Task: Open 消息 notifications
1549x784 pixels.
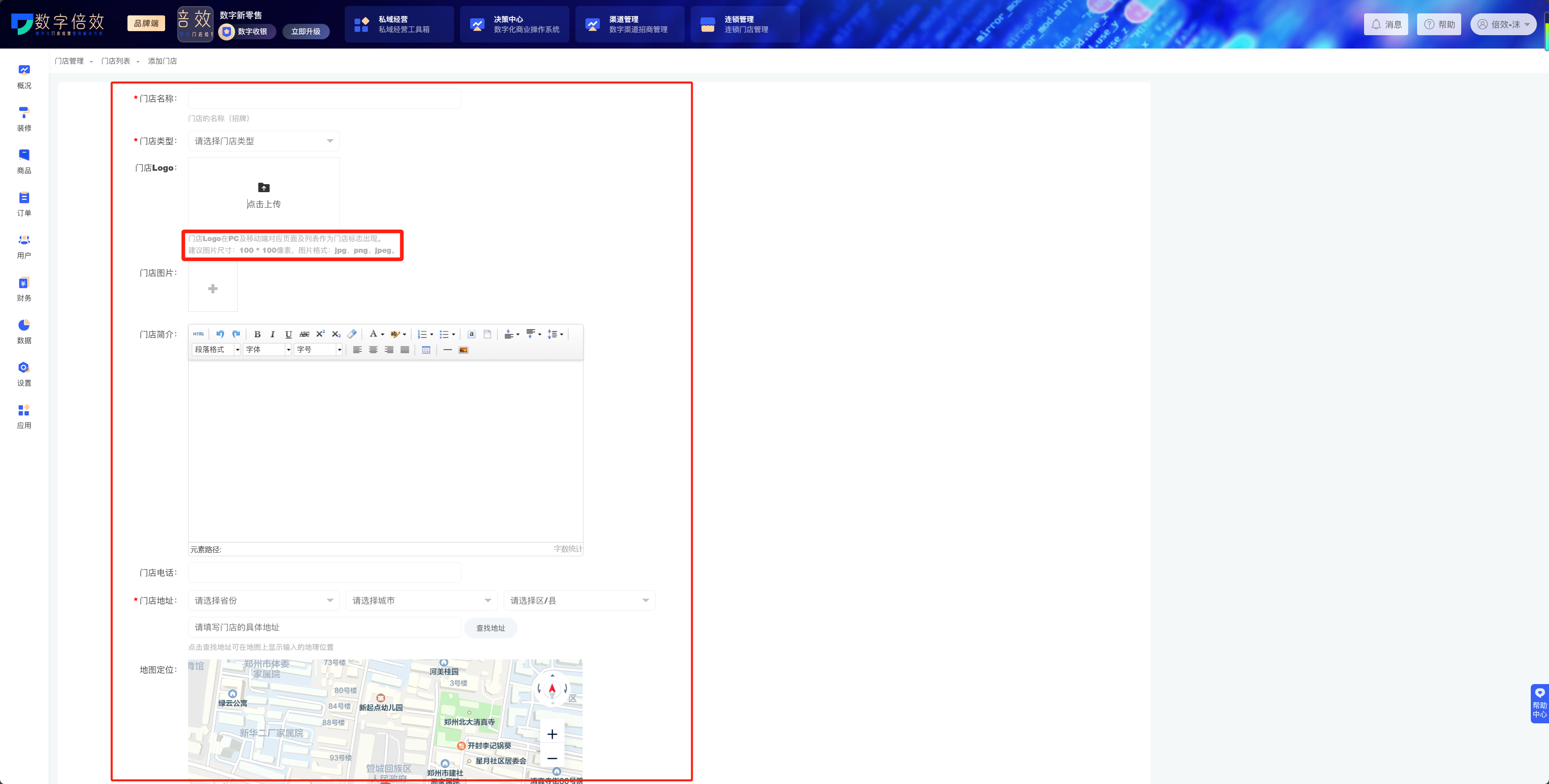Action: pos(1386,24)
